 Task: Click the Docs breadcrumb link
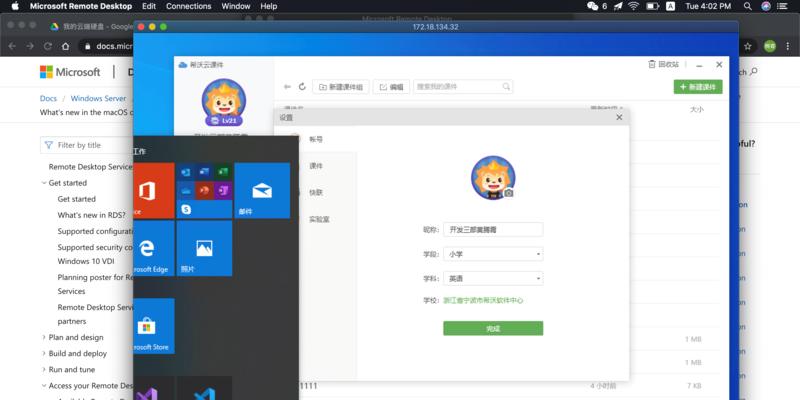tap(48, 98)
